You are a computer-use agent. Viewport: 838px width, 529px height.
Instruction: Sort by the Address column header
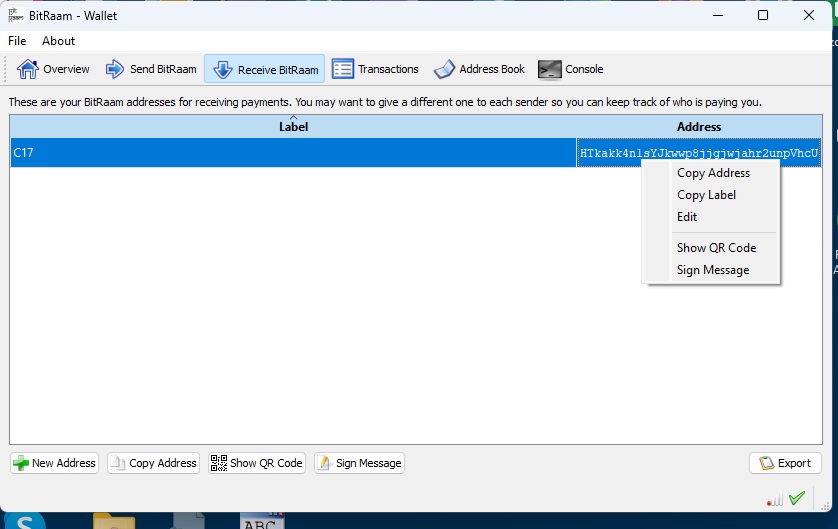pyautogui.click(x=699, y=126)
